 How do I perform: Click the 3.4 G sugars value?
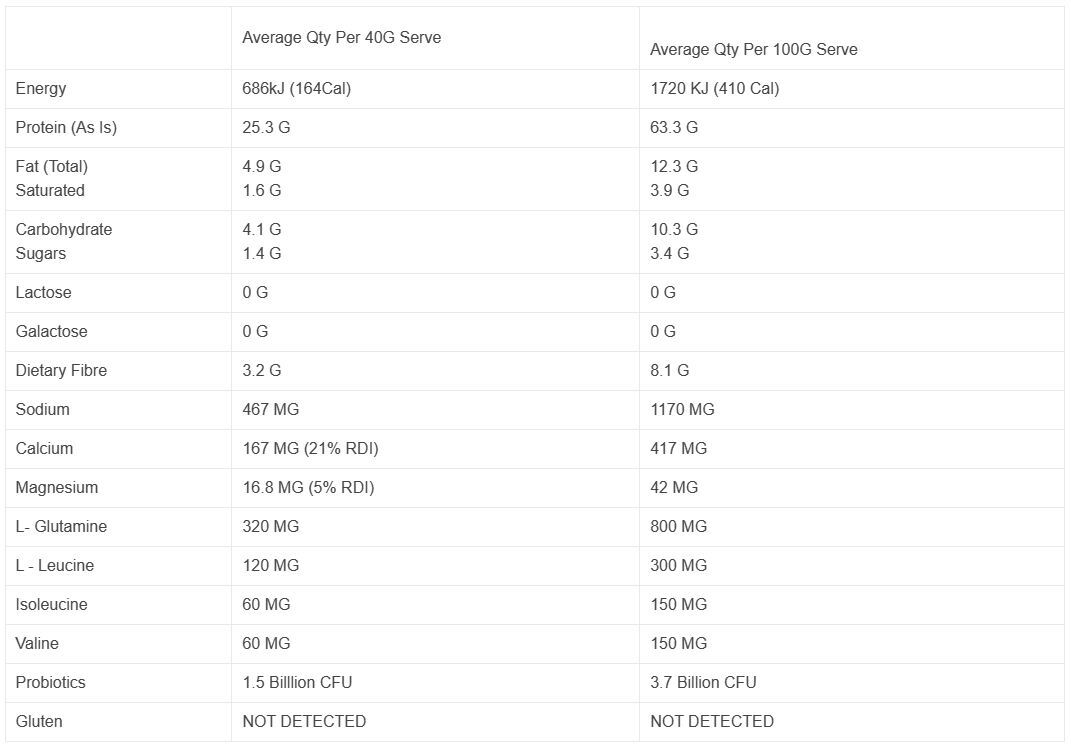(669, 253)
